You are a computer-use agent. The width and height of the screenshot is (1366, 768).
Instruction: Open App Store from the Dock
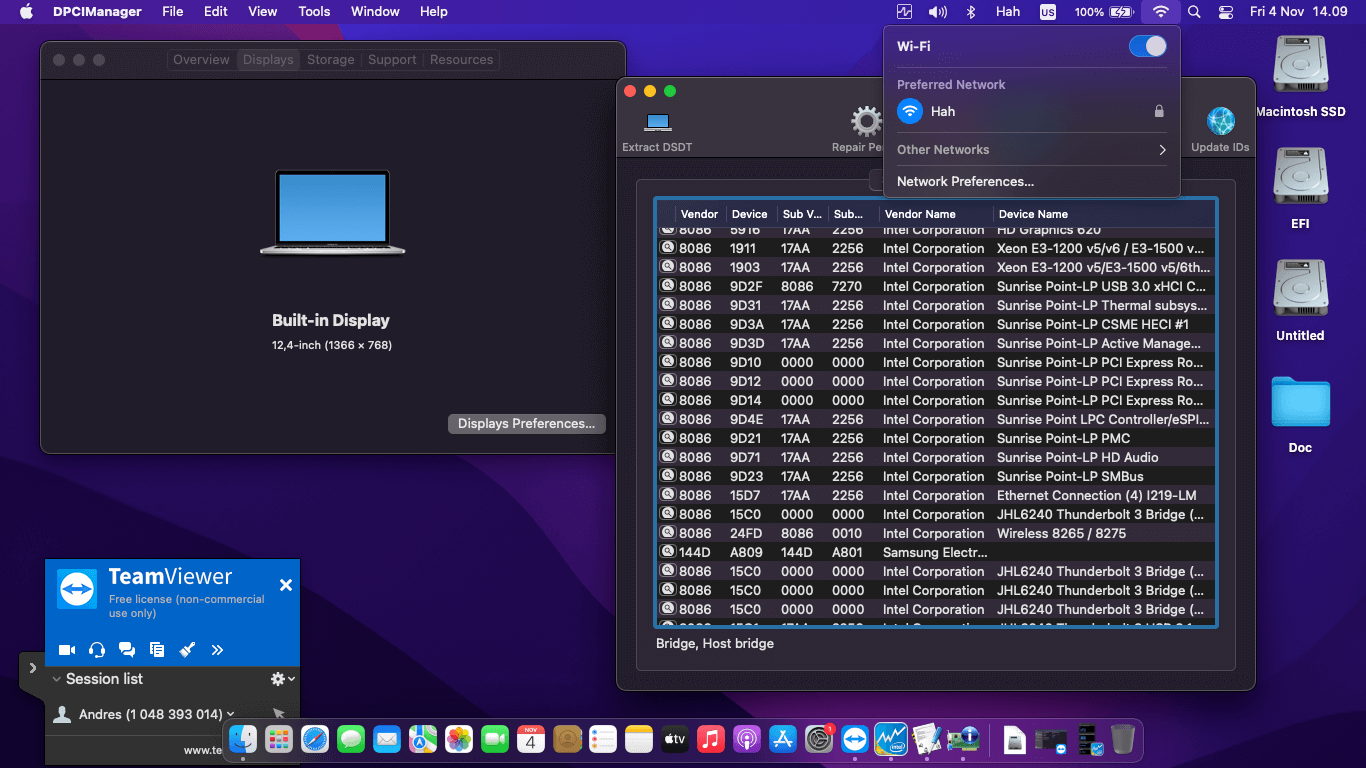point(783,740)
